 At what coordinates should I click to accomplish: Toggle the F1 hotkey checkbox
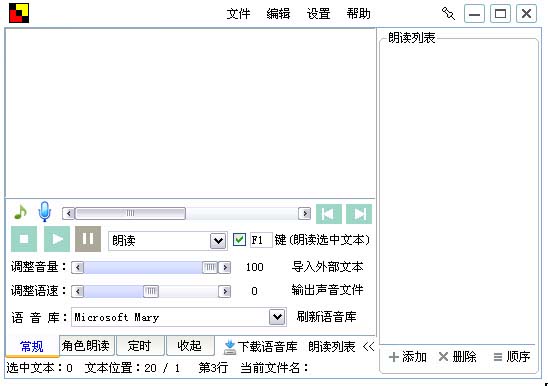pos(239,240)
